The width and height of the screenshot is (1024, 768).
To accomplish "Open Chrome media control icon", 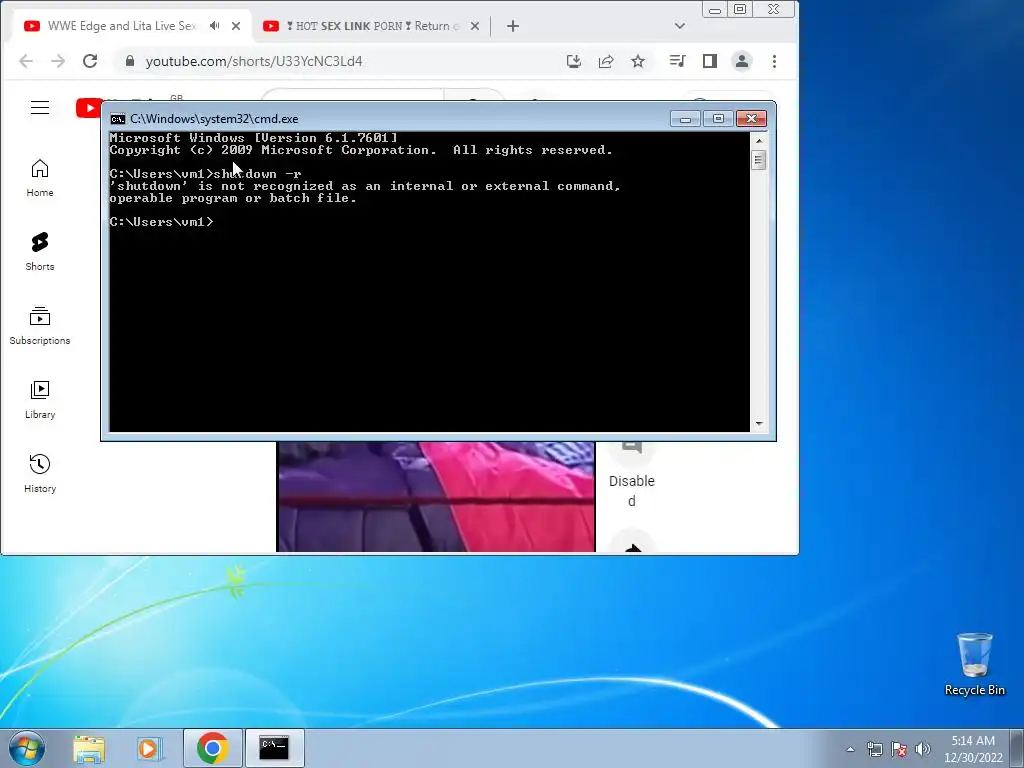I will [x=677, y=61].
